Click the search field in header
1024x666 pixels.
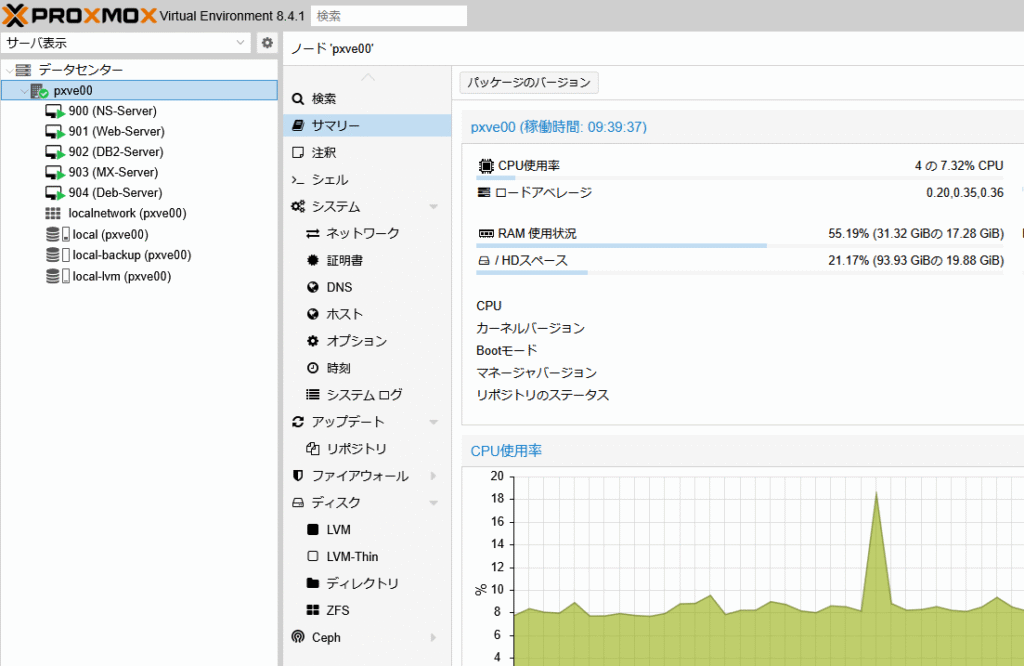click(389, 16)
